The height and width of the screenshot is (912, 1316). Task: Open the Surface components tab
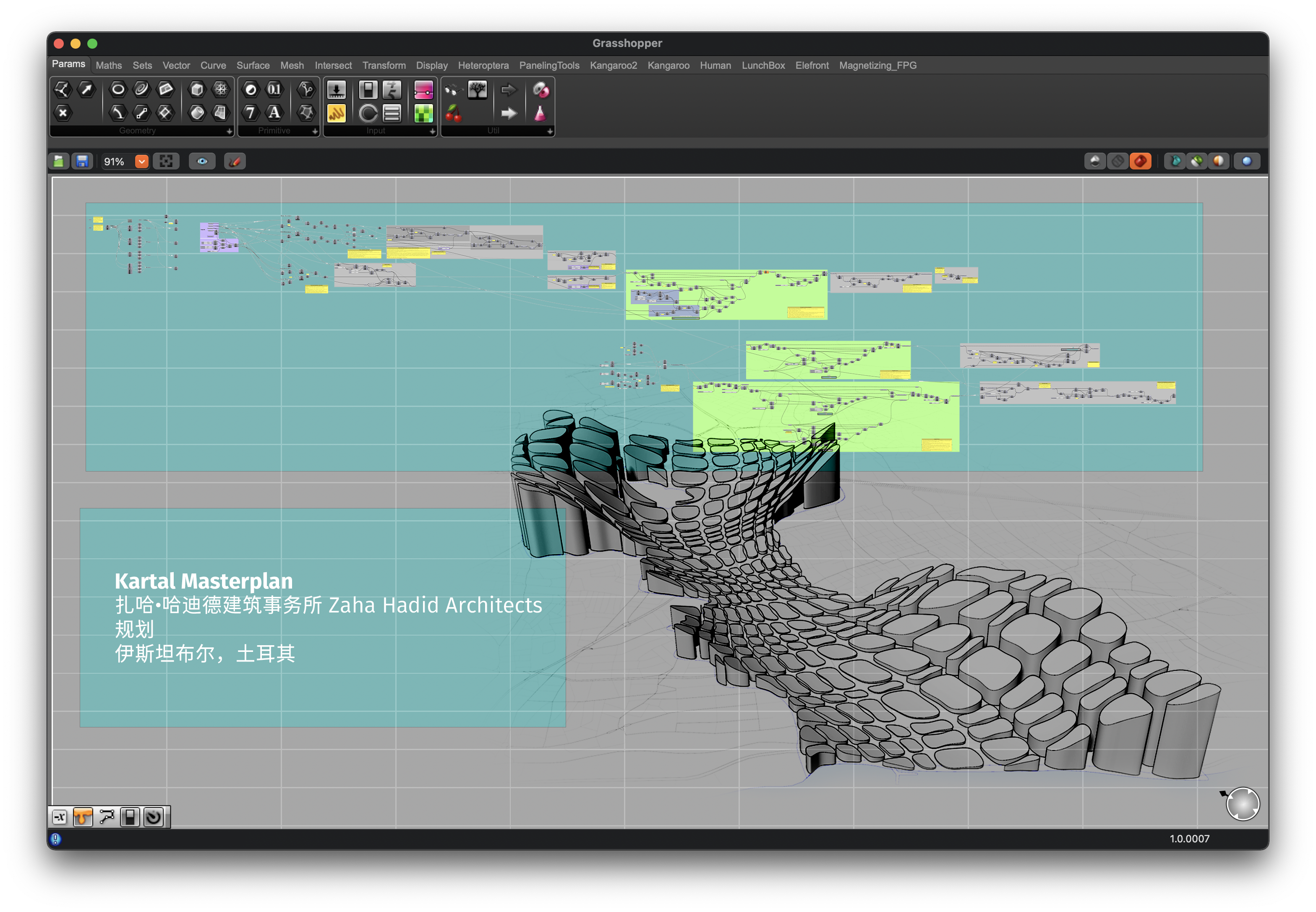[x=253, y=66]
